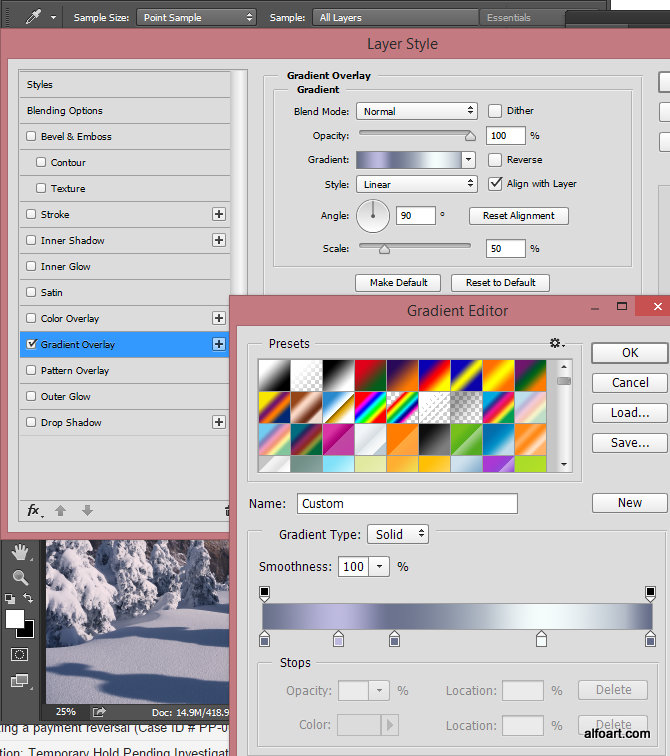
Task: Select the Stroke style entry
Action: pos(55,215)
